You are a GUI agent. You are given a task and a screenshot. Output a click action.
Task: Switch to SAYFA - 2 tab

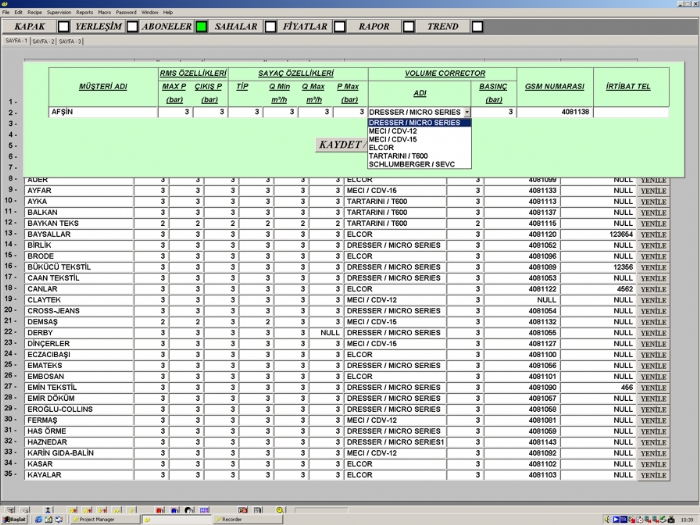(x=43, y=41)
